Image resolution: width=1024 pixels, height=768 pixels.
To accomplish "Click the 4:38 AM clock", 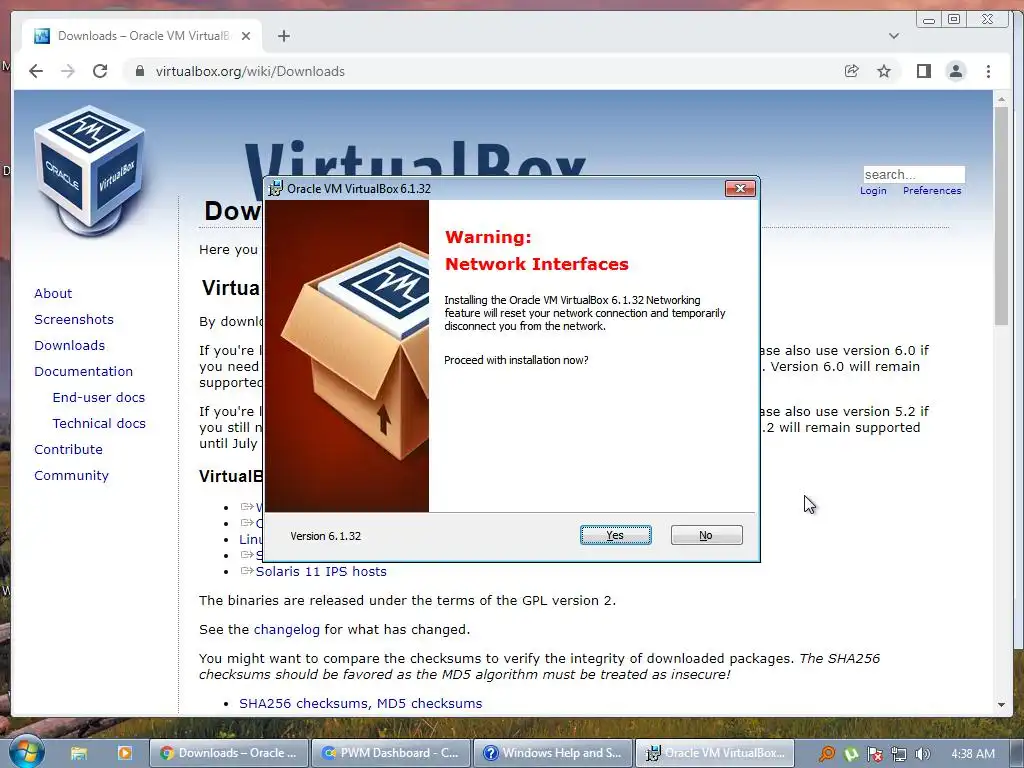I will tap(973, 754).
